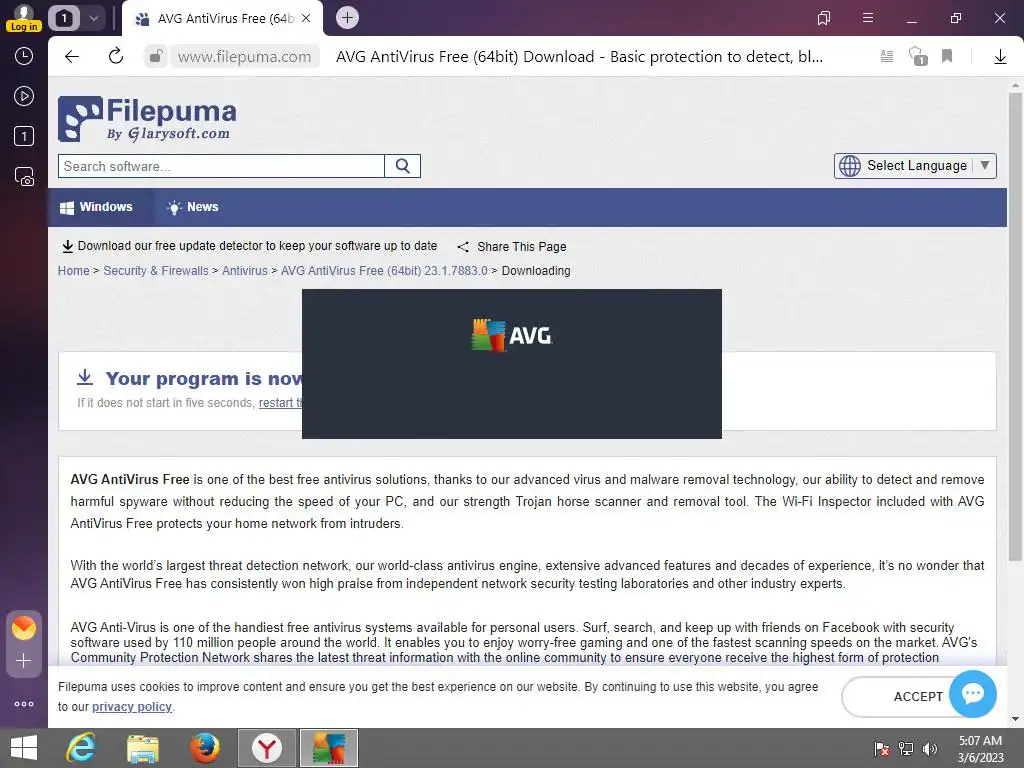Select the News menu item

pos(193,207)
